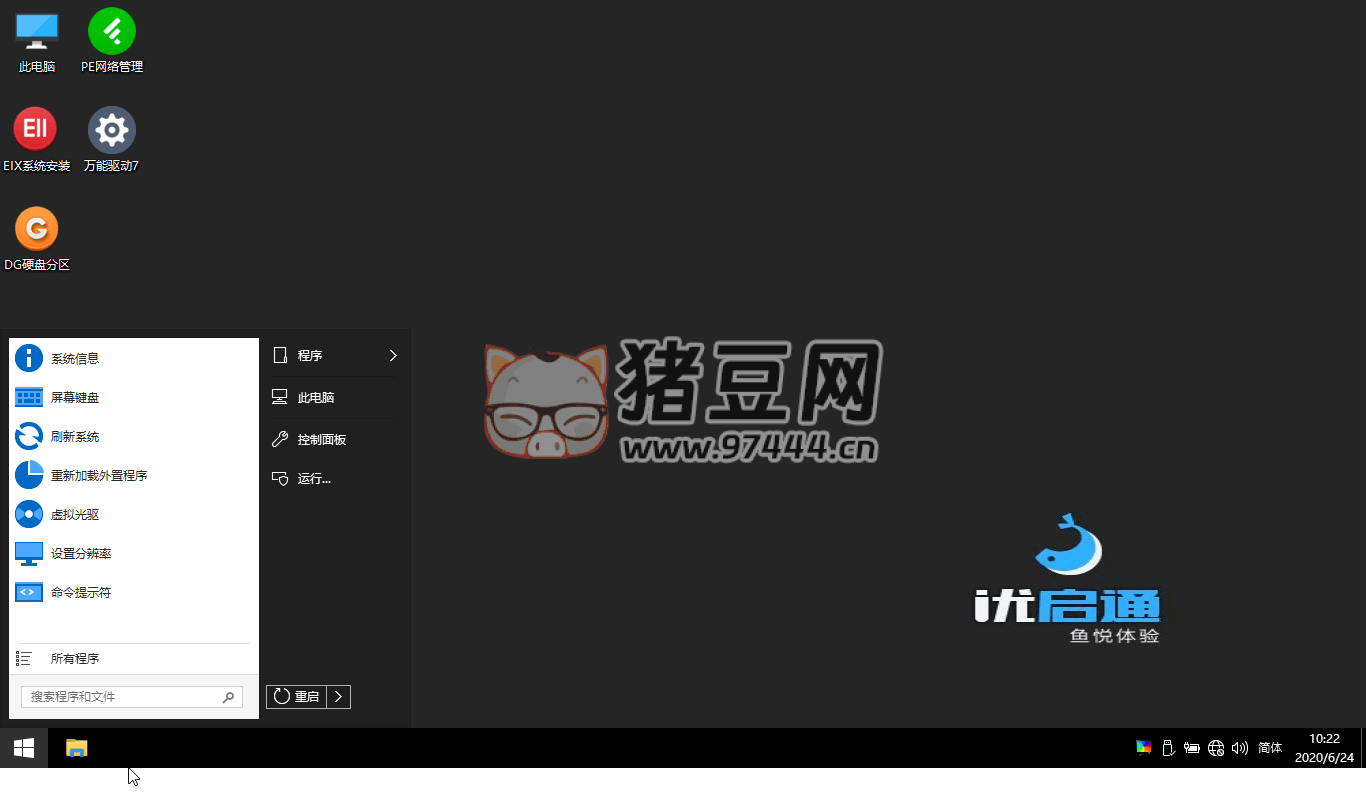Open EIX系统安装 desktop shortcut
Viewport: 1366px width, 799px height.
point(36,140)
